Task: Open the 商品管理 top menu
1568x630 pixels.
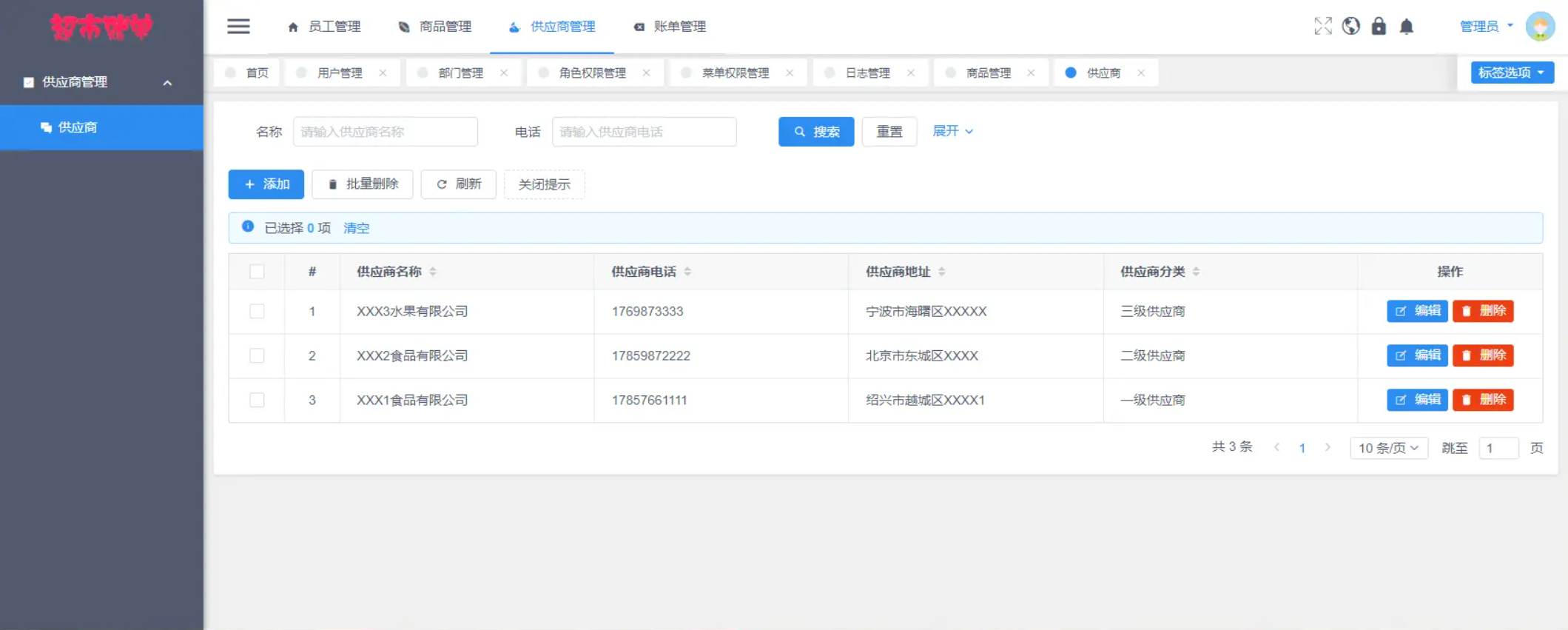Action: 435,27
